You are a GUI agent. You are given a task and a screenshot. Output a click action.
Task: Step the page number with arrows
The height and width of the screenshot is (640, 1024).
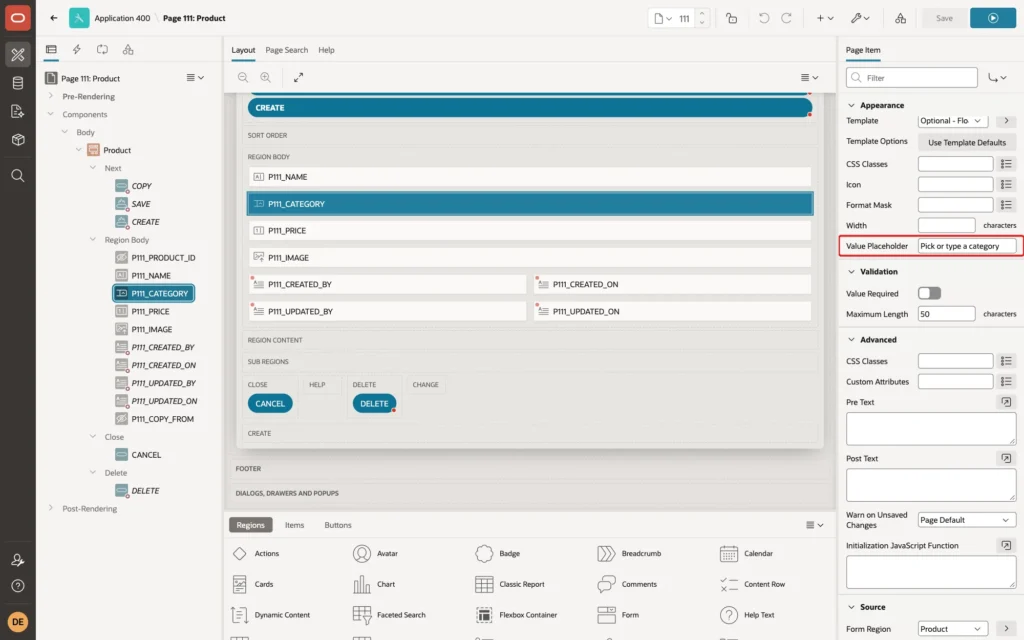702,18
